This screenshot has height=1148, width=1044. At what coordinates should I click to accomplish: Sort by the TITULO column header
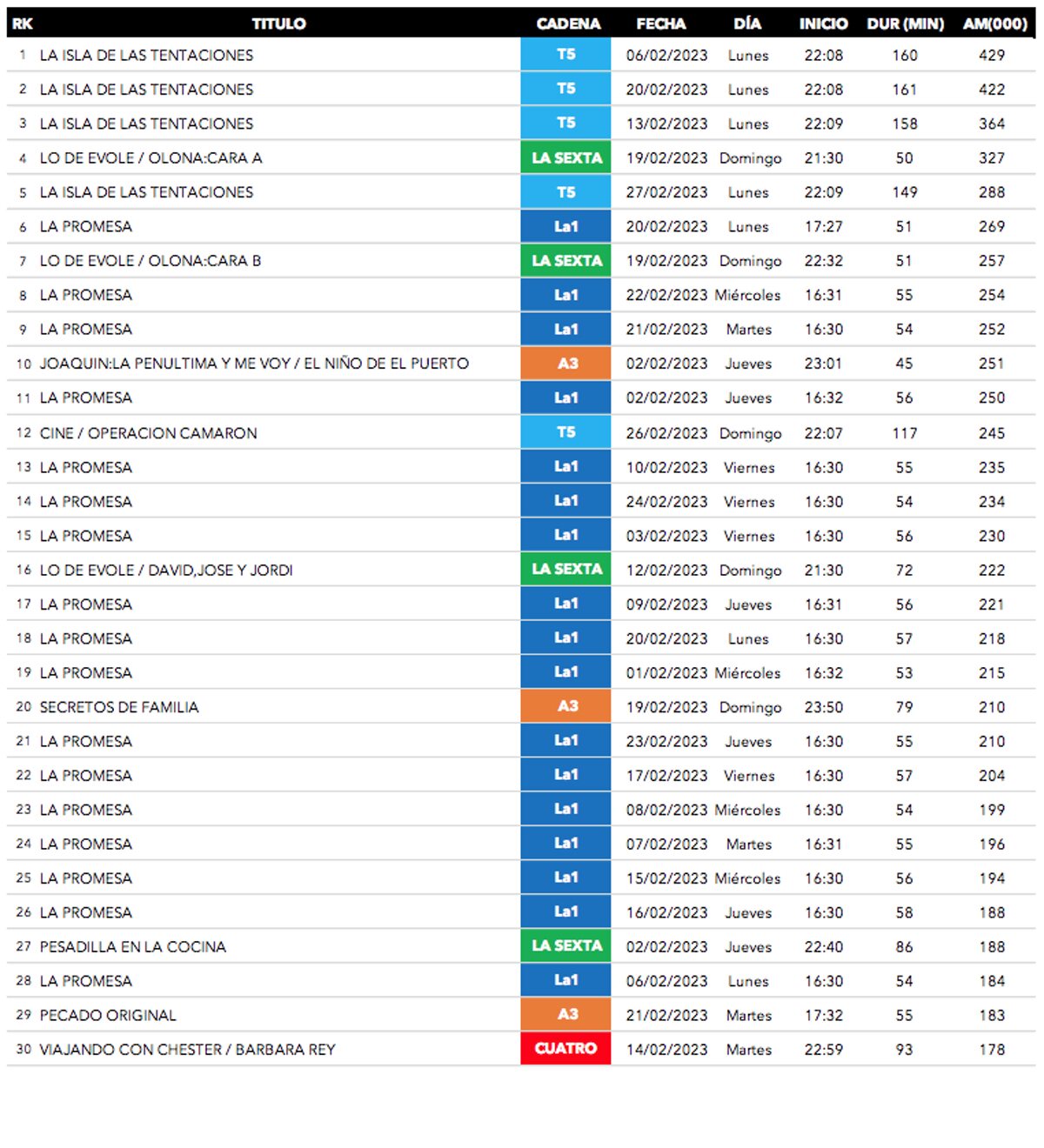click(278, 23)
